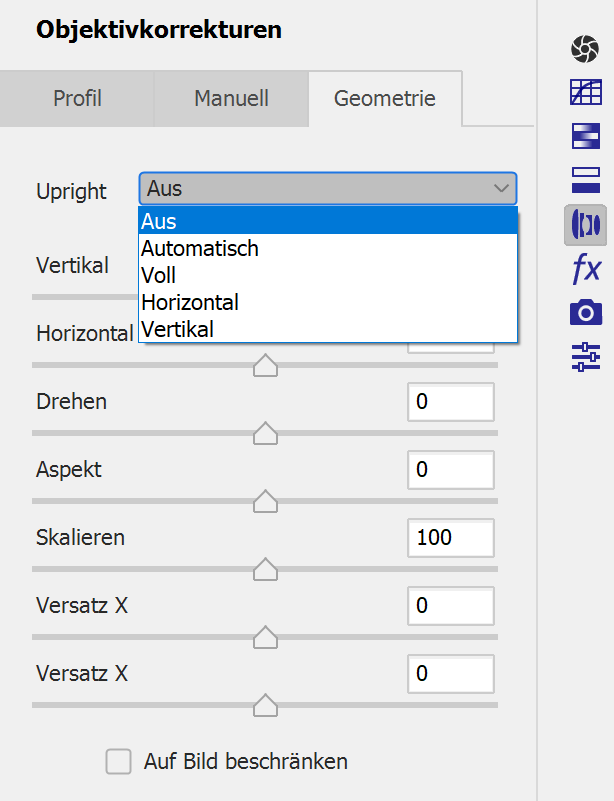Open the fx Effects panel

584,269
